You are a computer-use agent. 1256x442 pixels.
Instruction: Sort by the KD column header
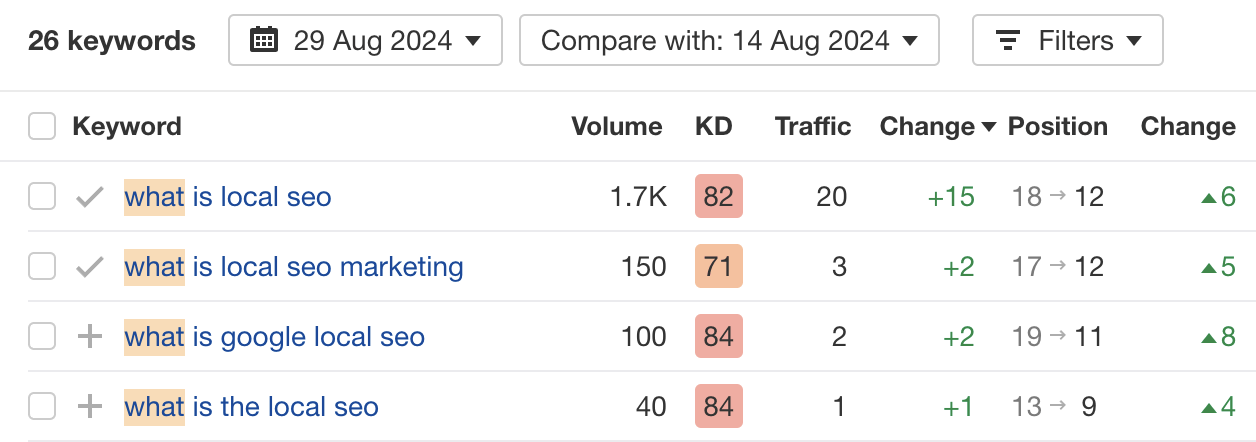714,127
